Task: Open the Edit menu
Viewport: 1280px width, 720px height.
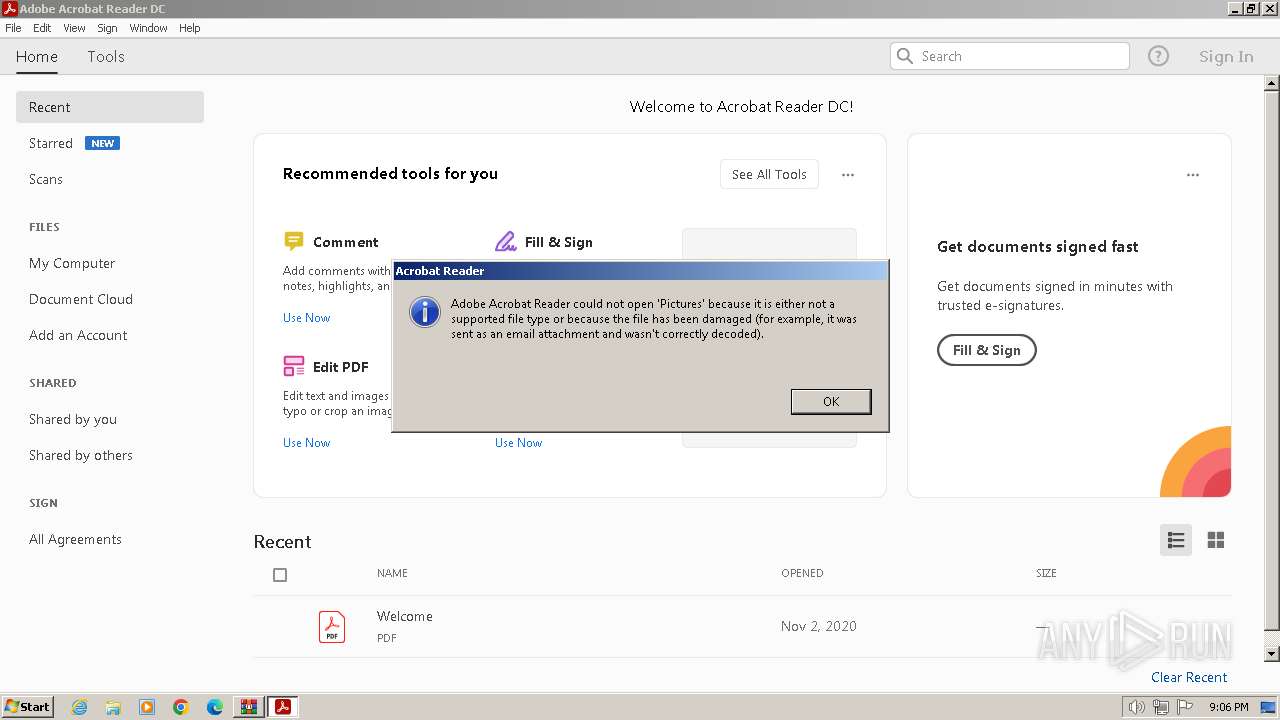Action: click(42, 28)
